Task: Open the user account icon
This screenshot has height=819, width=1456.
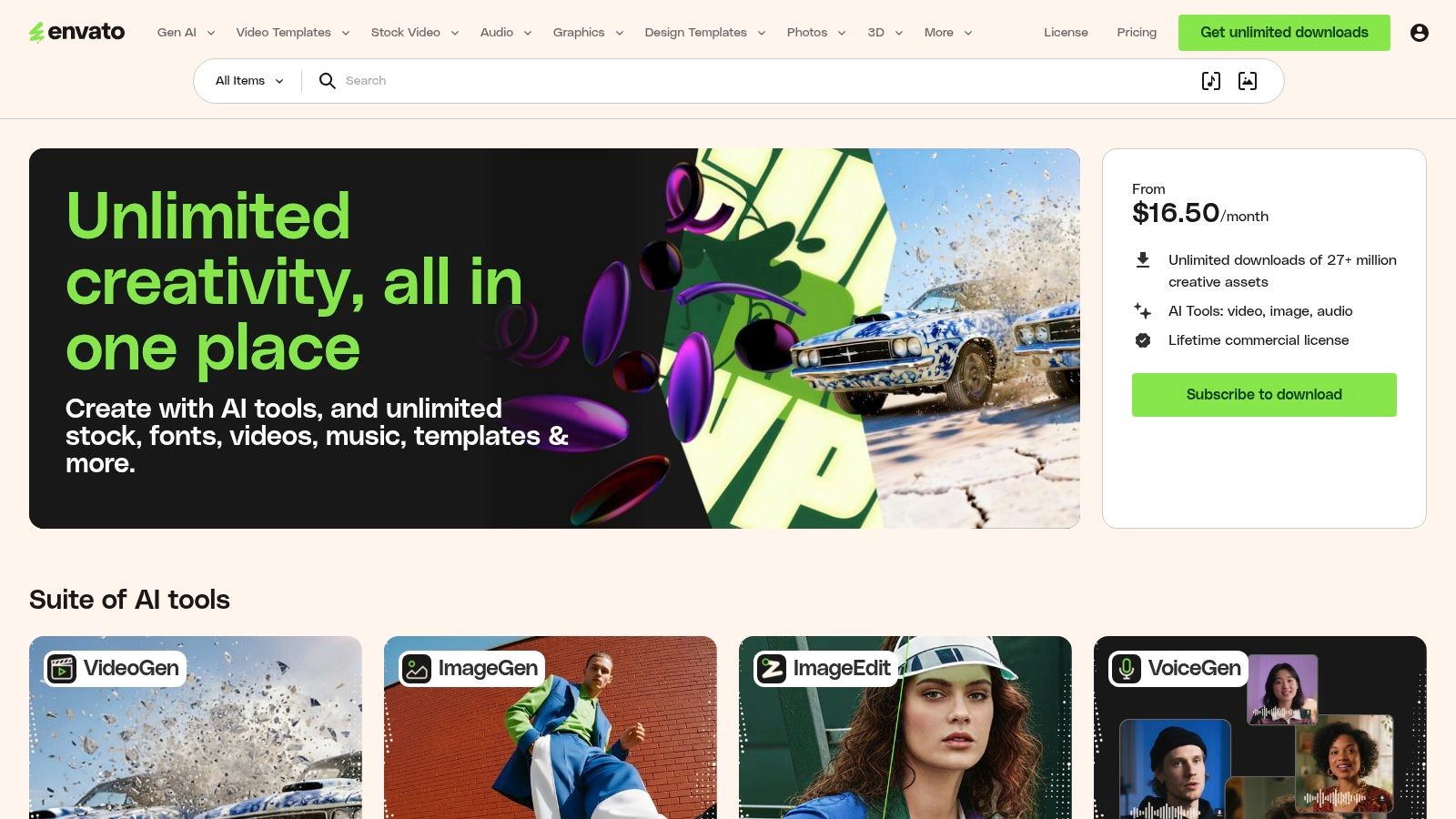Action: (1419, 33)
